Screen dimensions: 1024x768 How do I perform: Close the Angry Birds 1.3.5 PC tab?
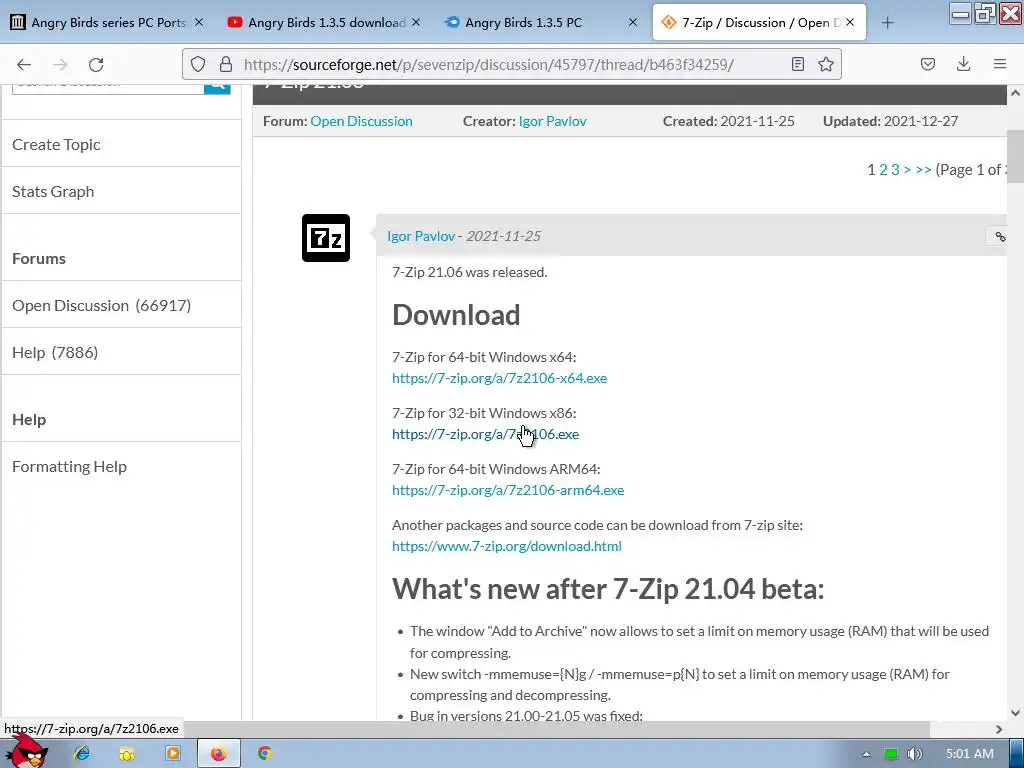click(632, 22)
